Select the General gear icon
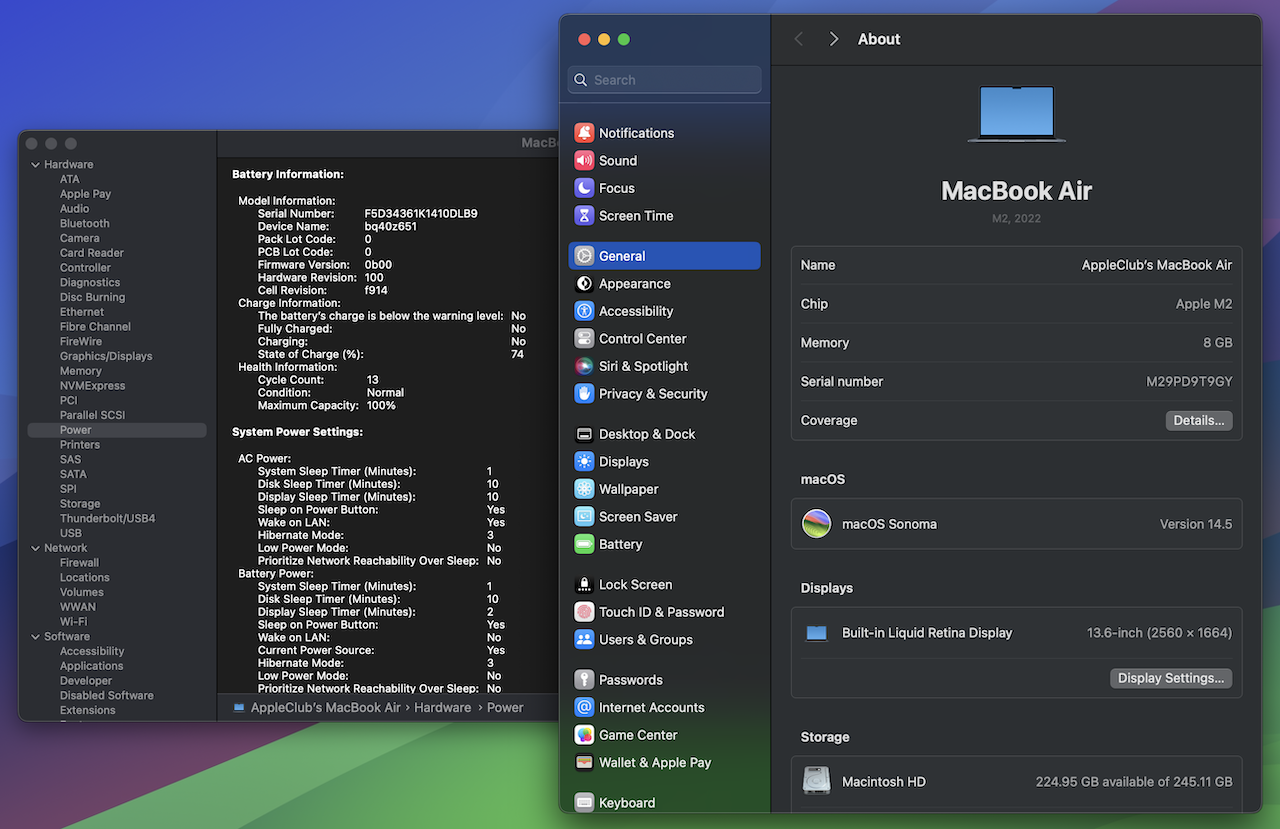 pyautogui.click(x=584, y=256)
